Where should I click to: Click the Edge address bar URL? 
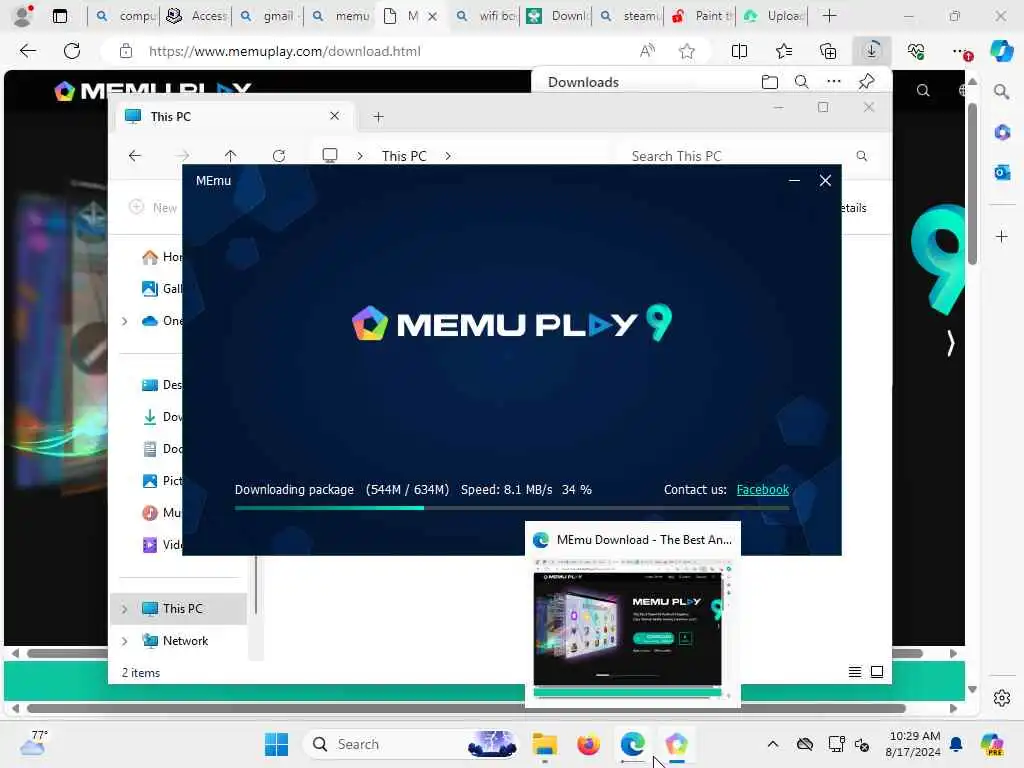[285, 51]
